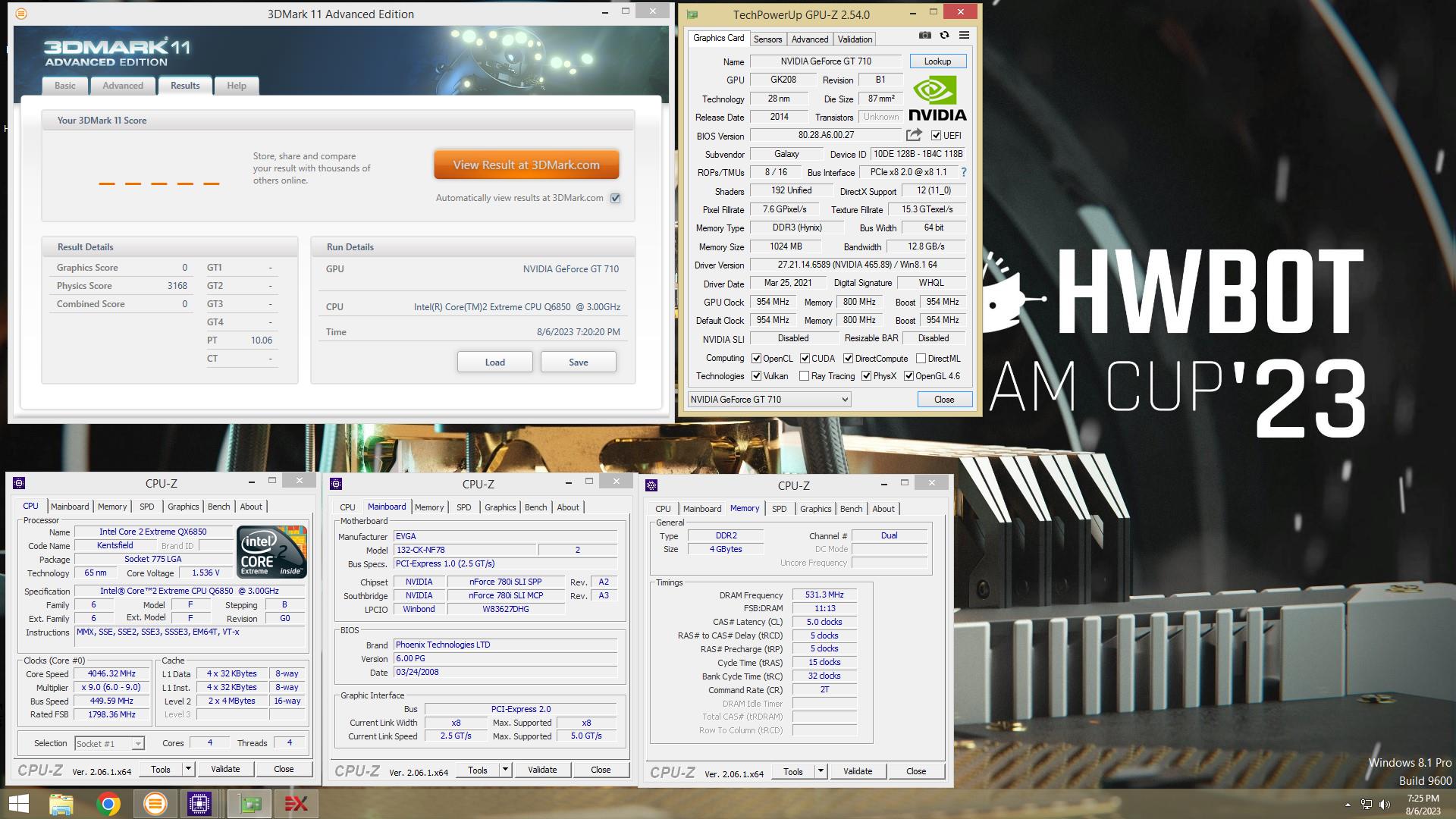Switch to the 3DMark 11 taskbar icon
Image resolution: width=1456 pixels, height=819 pixels.
coord(155,803)
